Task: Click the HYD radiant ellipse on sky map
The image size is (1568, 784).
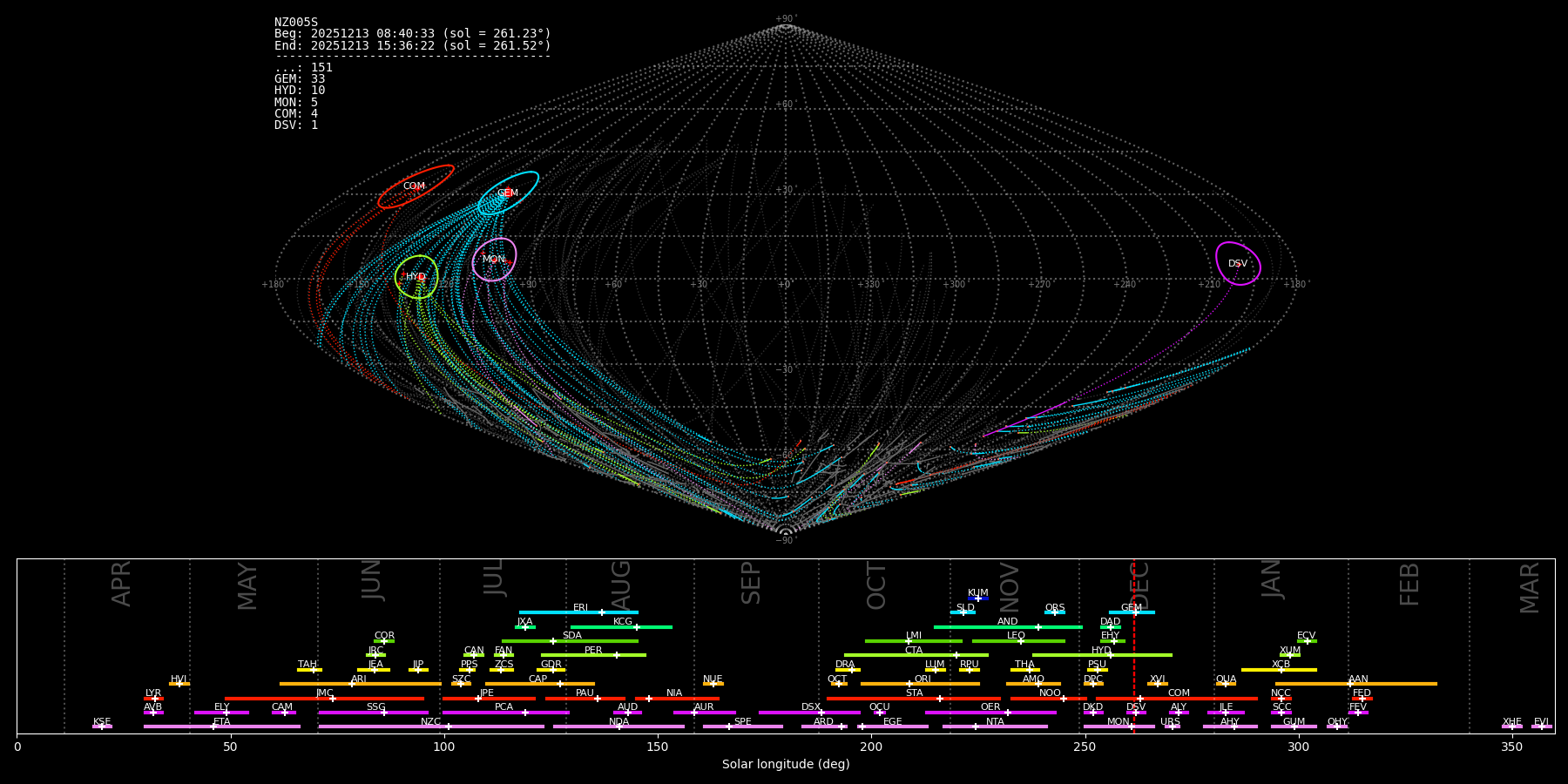Action: click(416, 277)
